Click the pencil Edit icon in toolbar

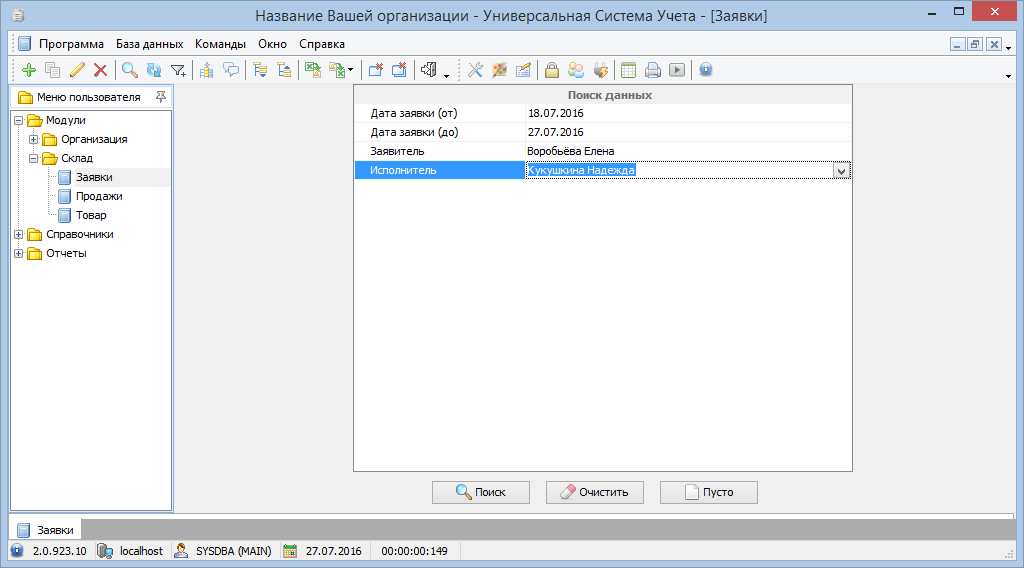[77, 70]
